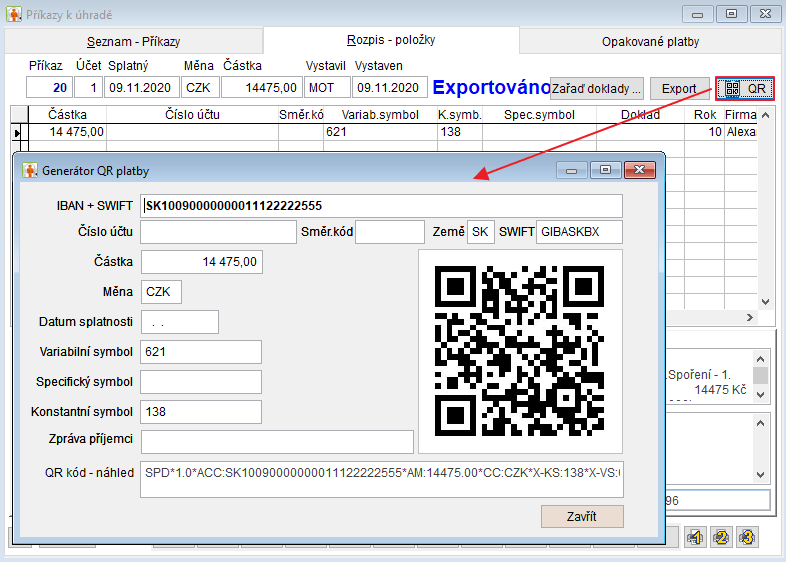Viewport: 786px width, 562px height.
Task: Click printer icon number 2
Action: click(x=721, y=537)
